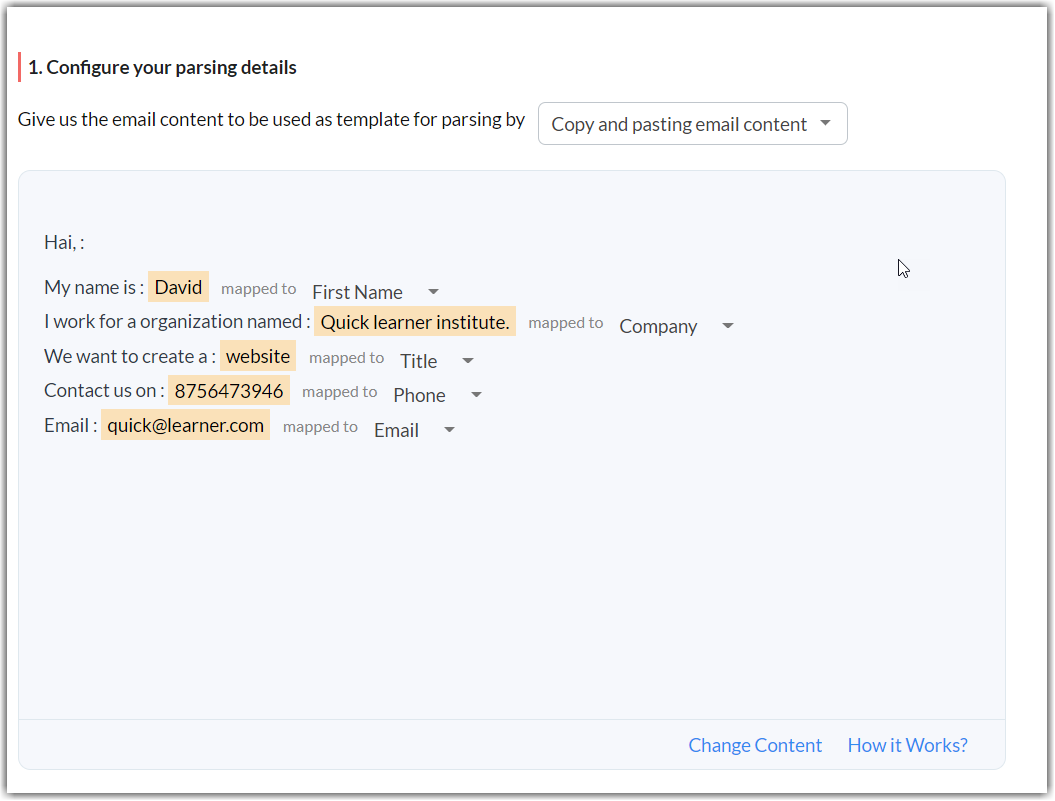Click the "Contact us on :" text
The width and height of the screenshot is (1055, 801).
104,390
